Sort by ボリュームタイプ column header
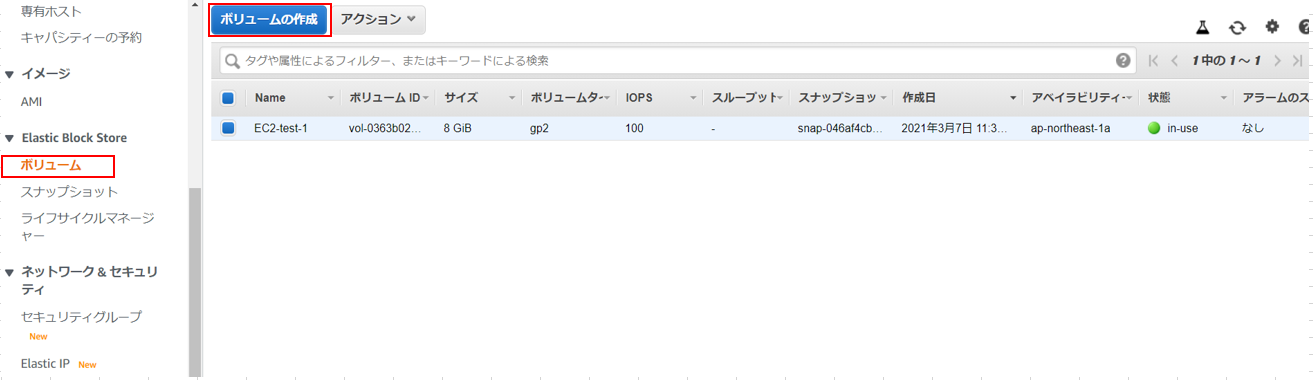1313x380 pixels. click(565, 98)
